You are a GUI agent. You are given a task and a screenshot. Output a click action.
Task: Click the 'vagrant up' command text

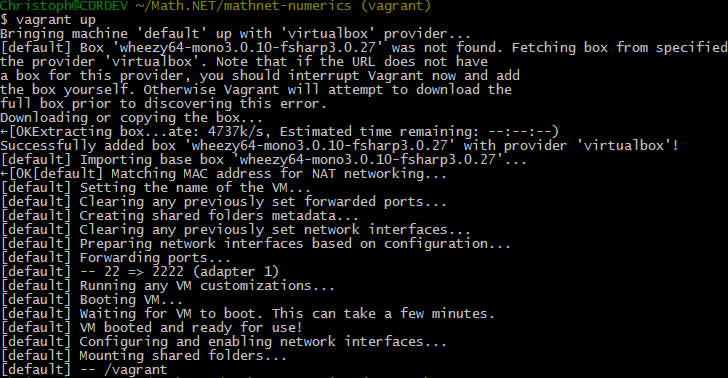tap(56, 20)
